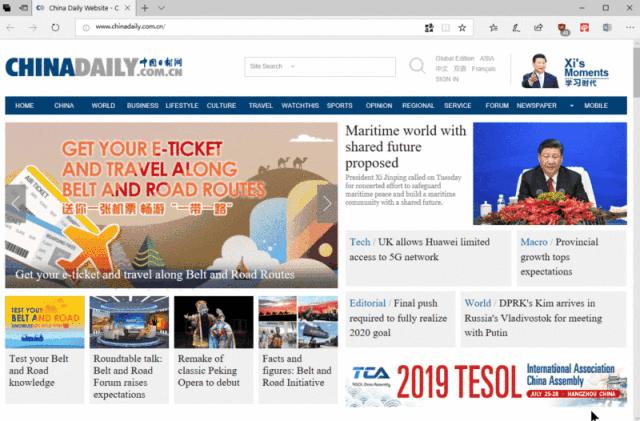The width and height of the screenshot is (640, 421).
Task: Go to the MOBILE section
Action: pos(596,105)
